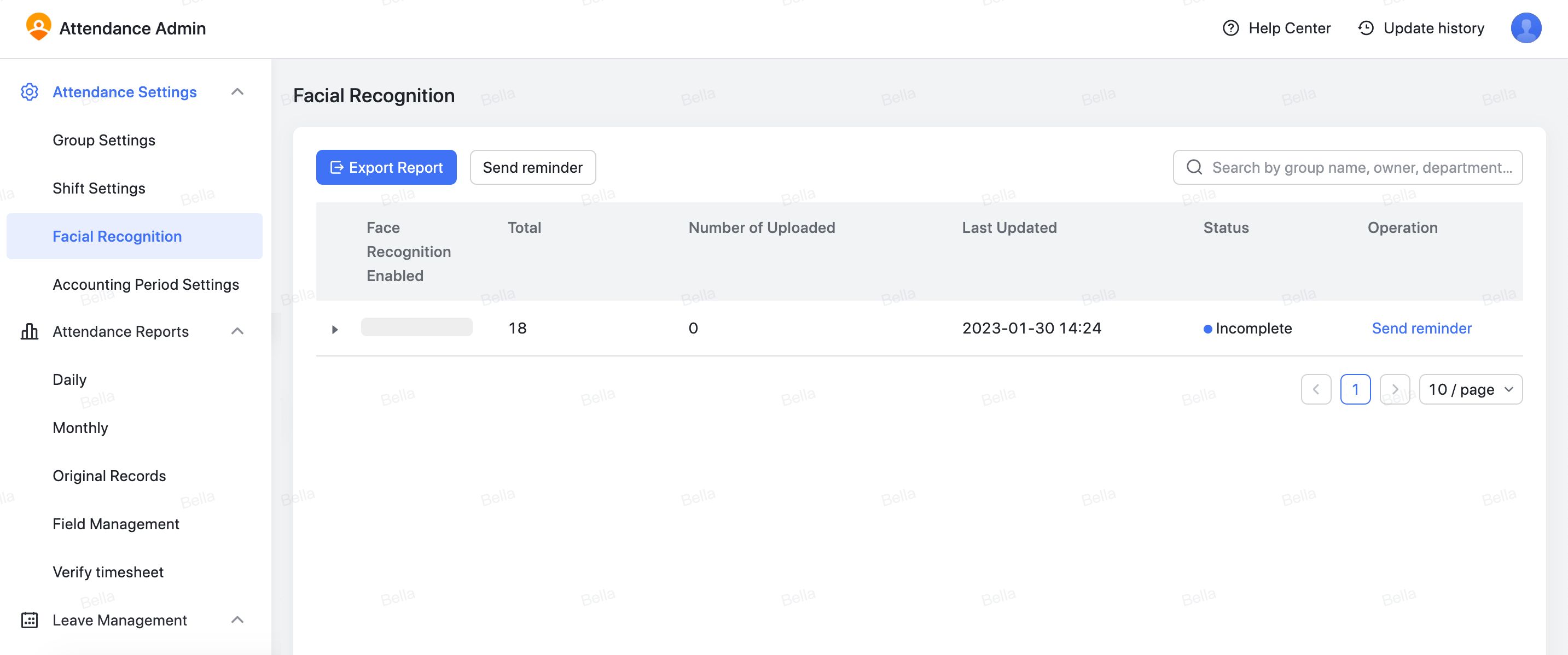Go to Shift Settings

[99, 188]
